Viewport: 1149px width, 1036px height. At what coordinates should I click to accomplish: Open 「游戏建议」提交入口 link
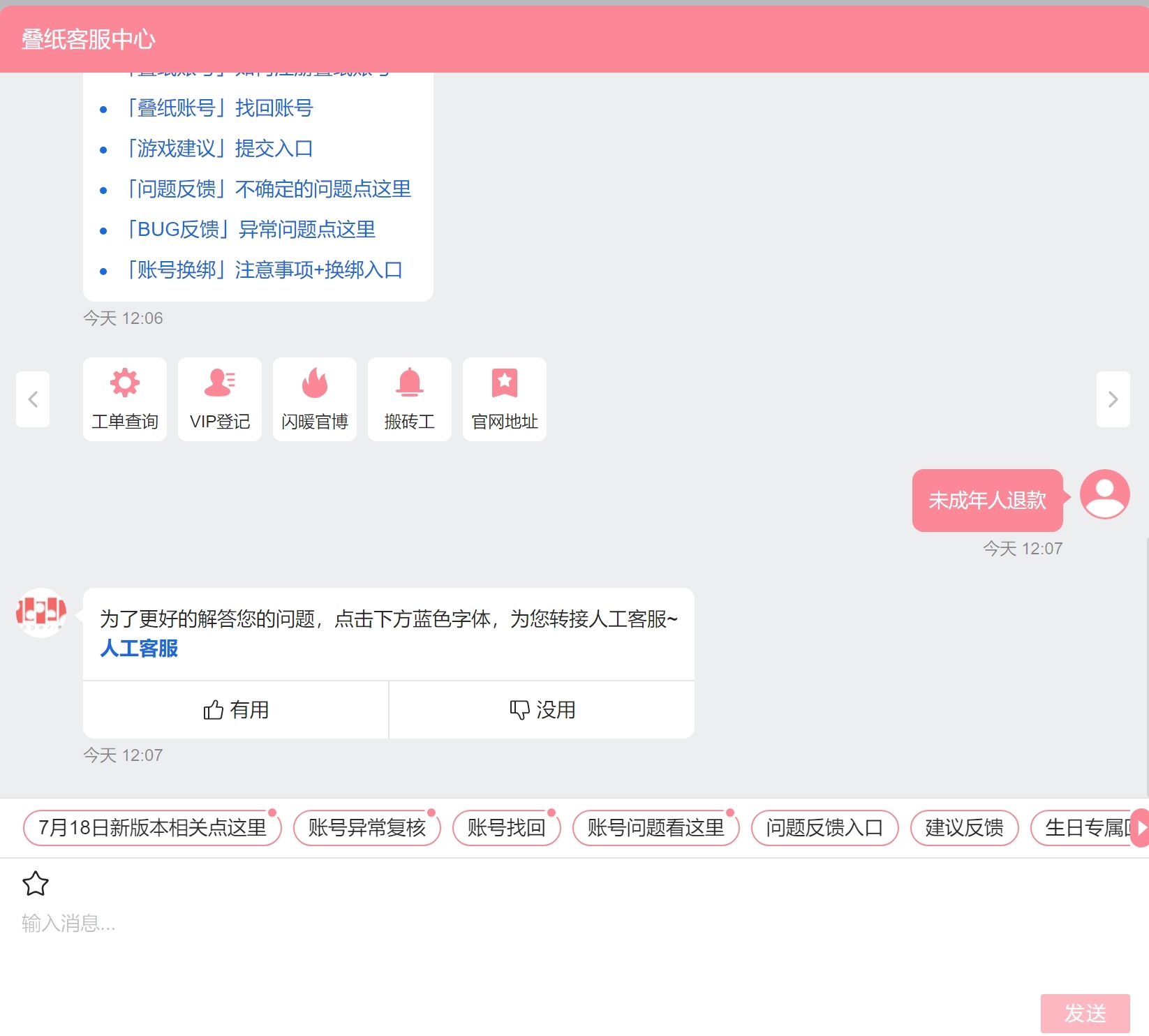218,149
